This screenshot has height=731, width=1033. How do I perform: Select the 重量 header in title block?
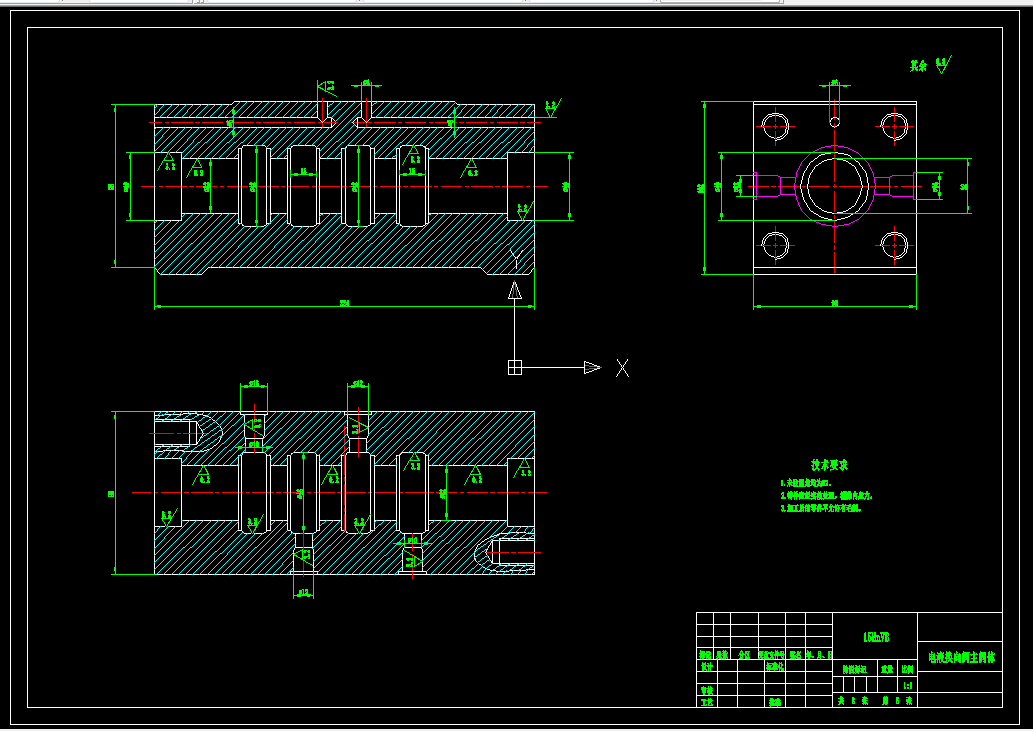[887, 669]
